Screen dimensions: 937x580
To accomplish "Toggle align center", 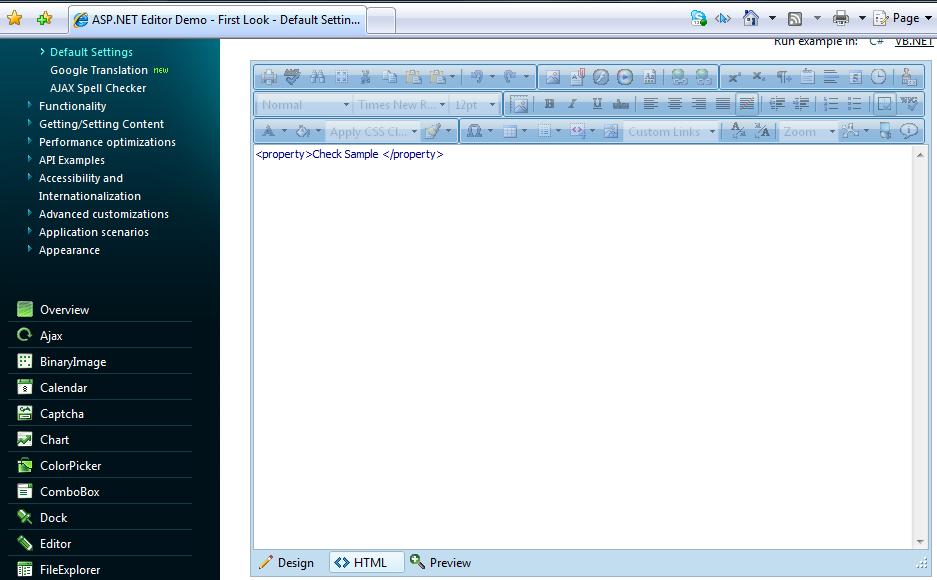I will (675, 105).
